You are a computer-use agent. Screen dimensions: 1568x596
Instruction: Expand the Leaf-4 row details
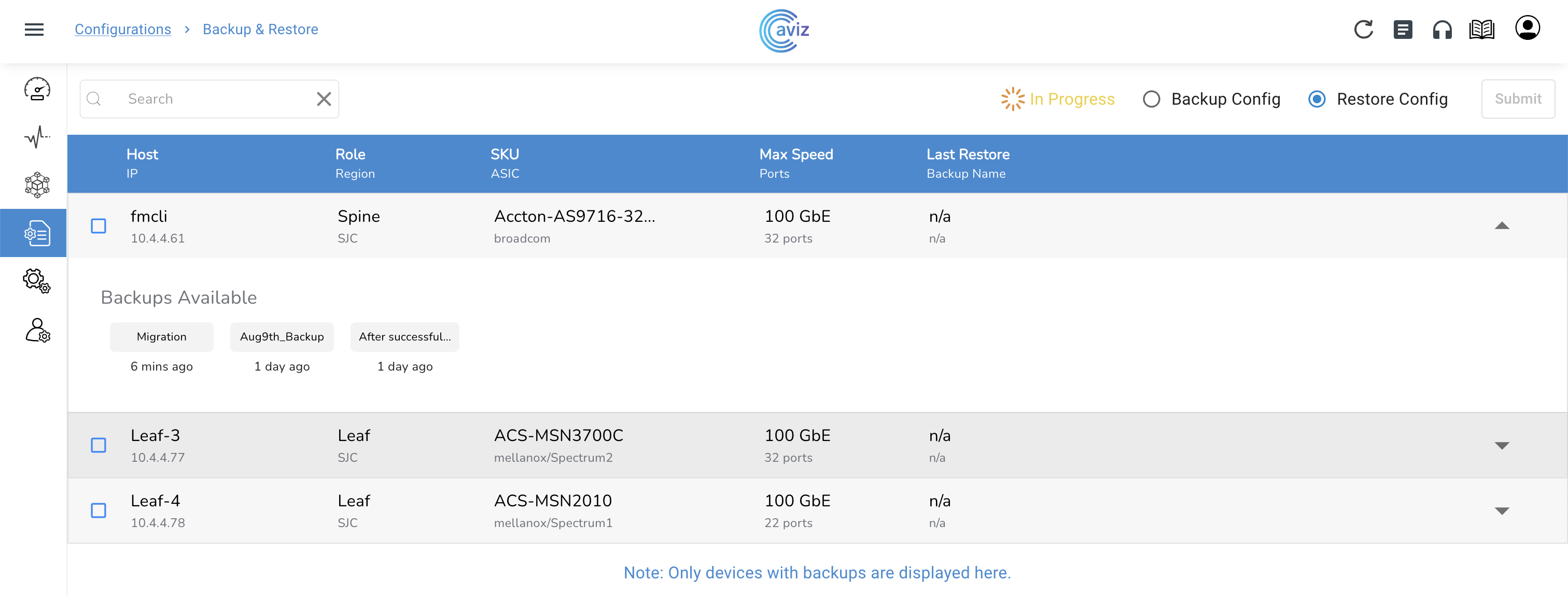(x=1502, y=510)
